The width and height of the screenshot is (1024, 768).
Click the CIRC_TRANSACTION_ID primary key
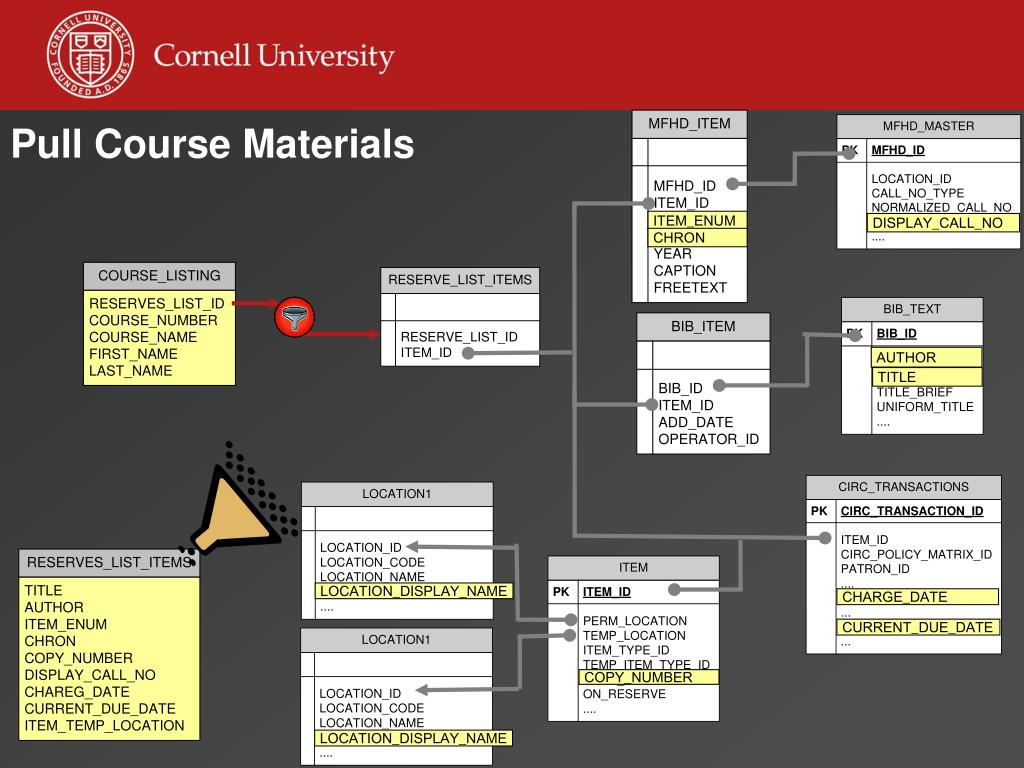912,511
